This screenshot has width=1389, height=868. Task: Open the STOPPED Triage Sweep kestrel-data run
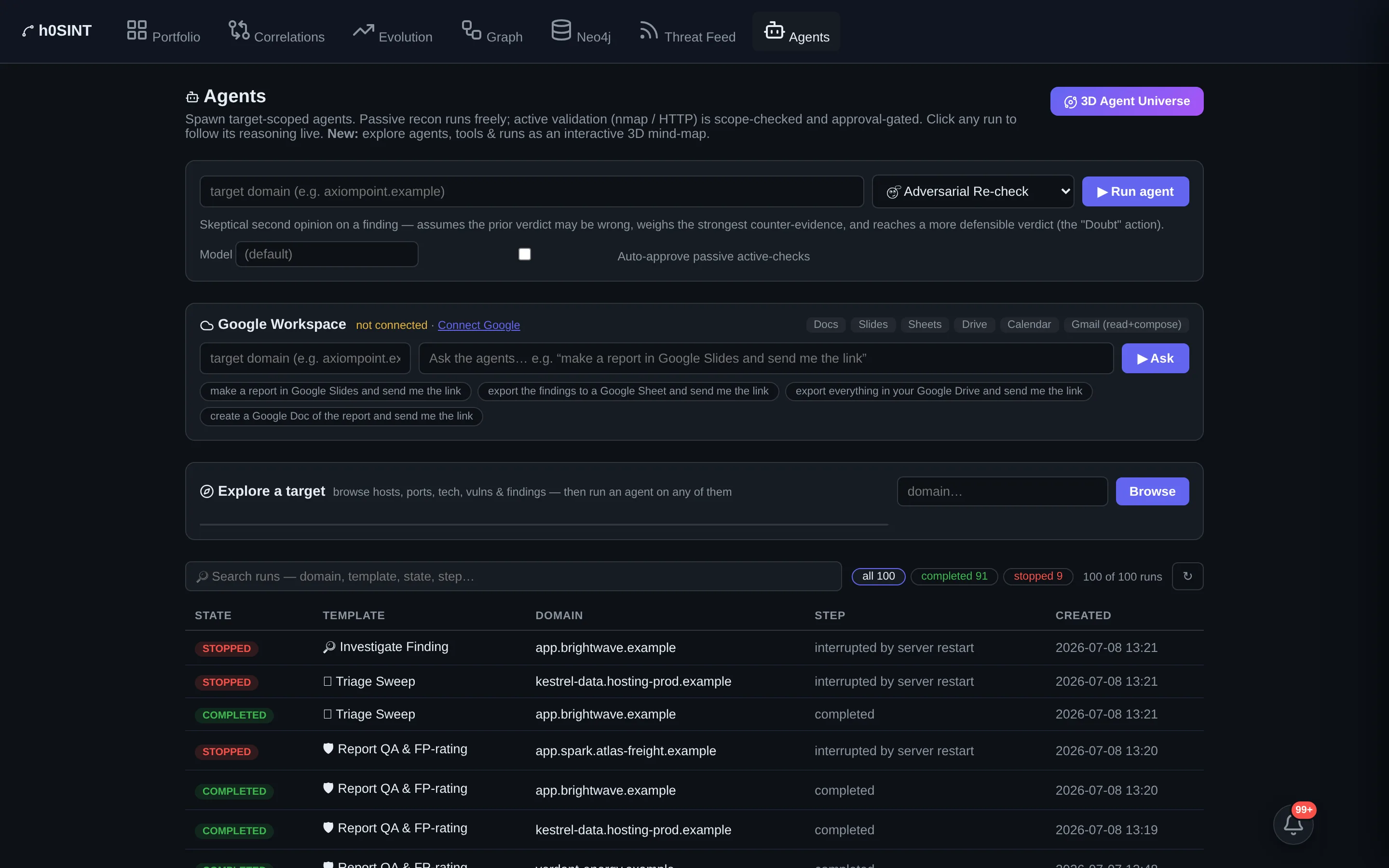[694, 682]
